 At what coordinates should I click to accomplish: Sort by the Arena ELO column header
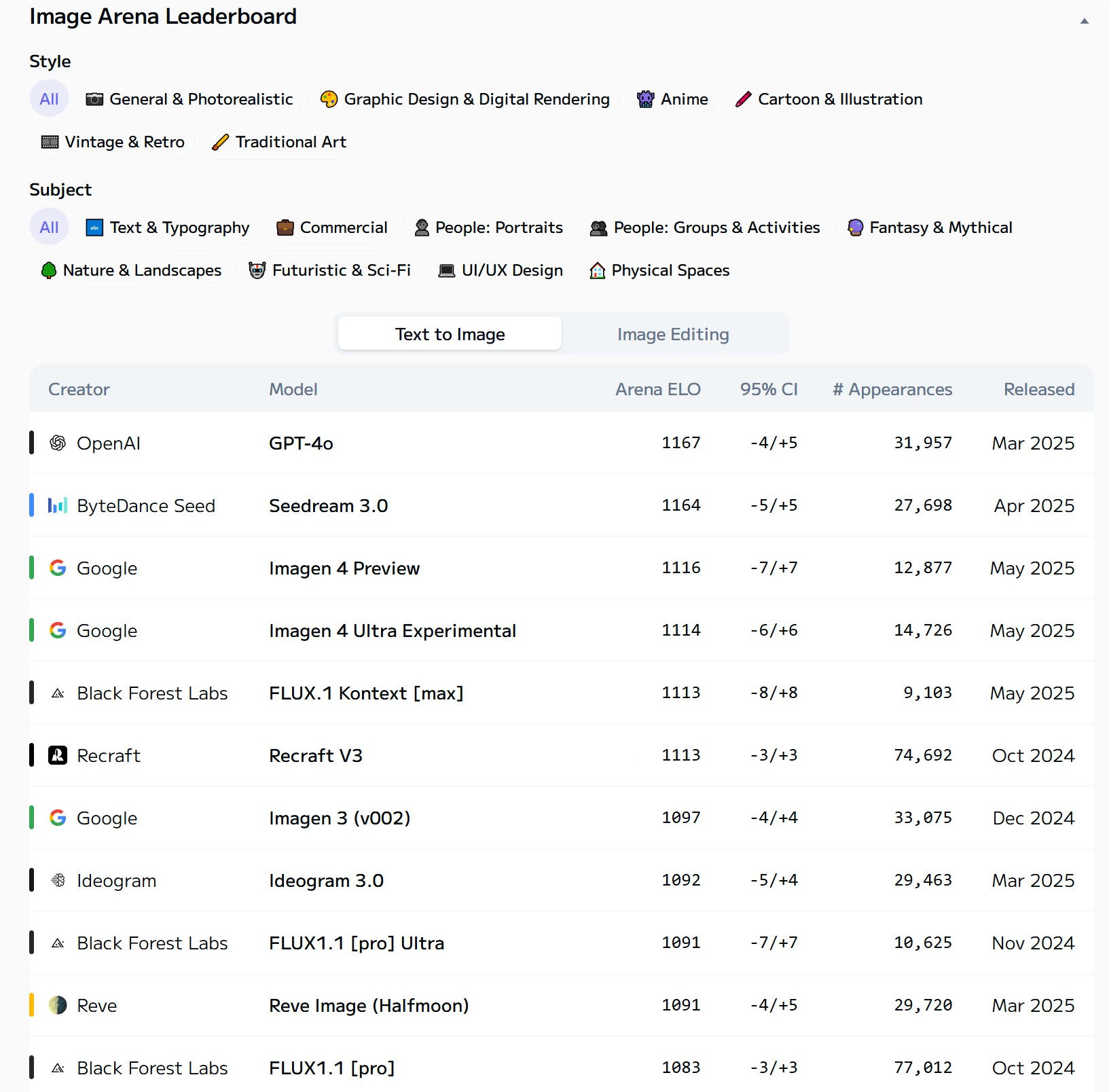pos(657,389)
